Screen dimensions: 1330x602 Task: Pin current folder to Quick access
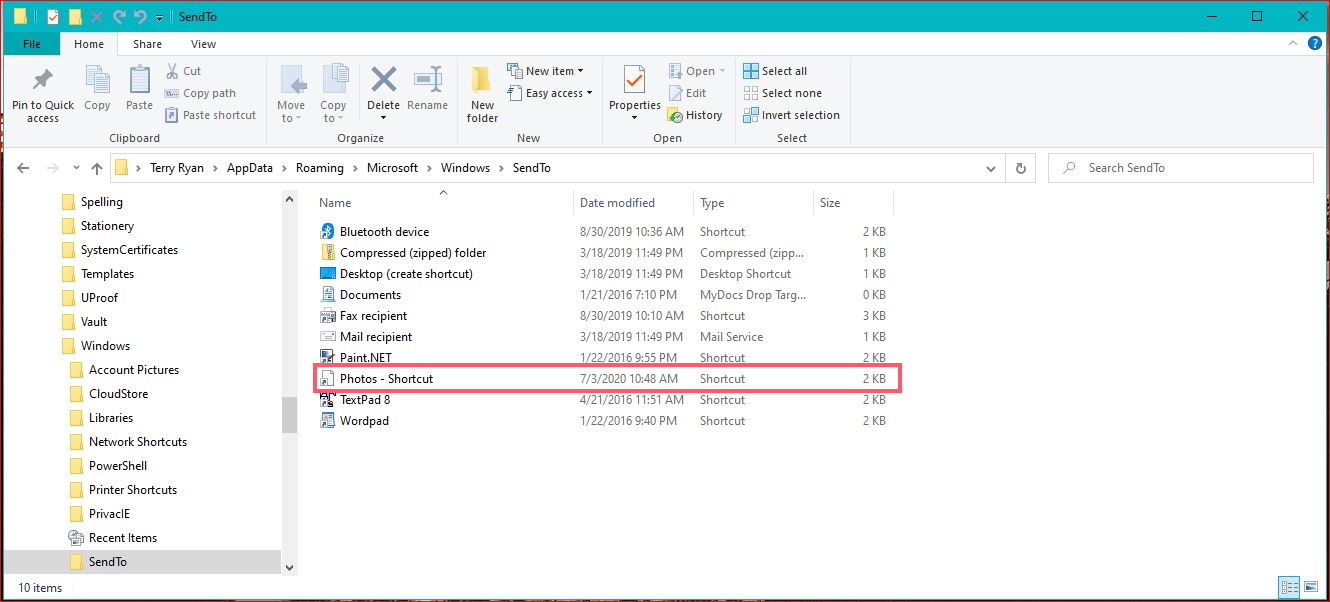click(42, 93)
